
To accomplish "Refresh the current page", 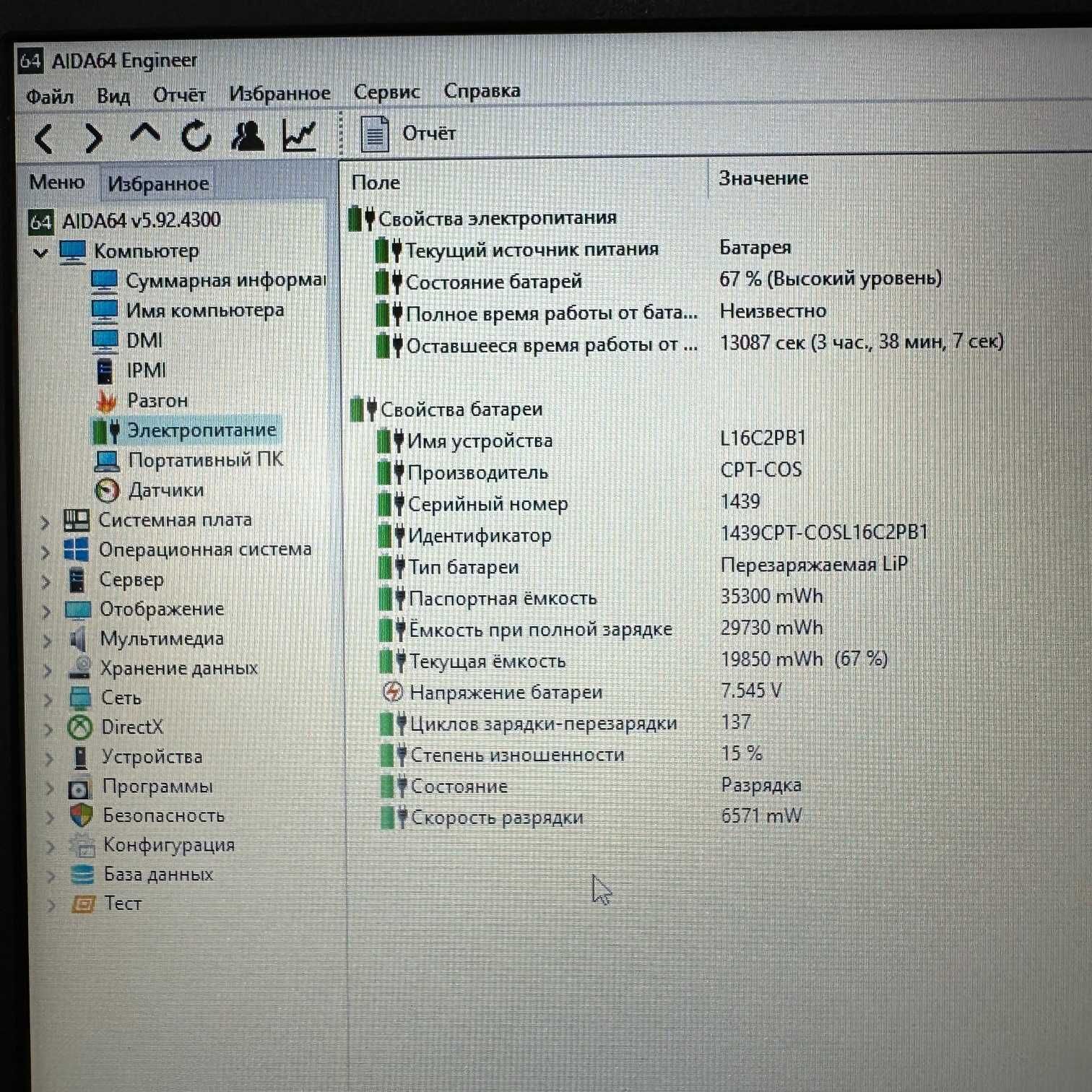I will 196,135.
